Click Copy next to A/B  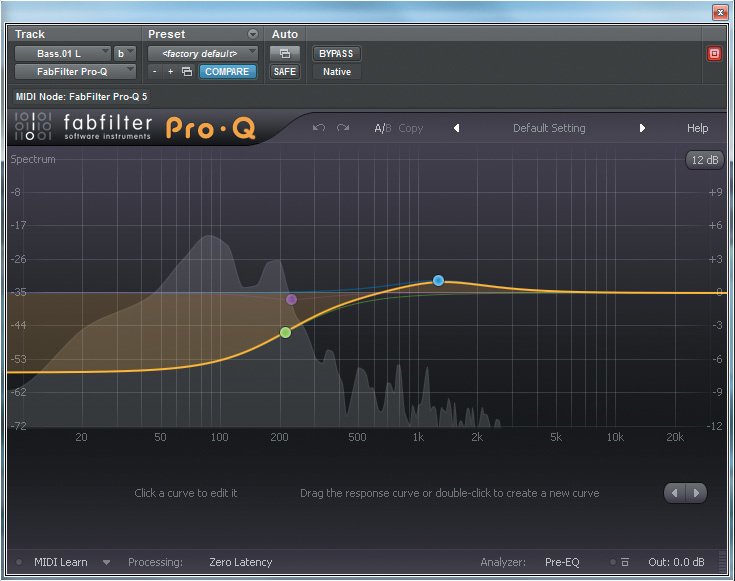pos(411,128)
